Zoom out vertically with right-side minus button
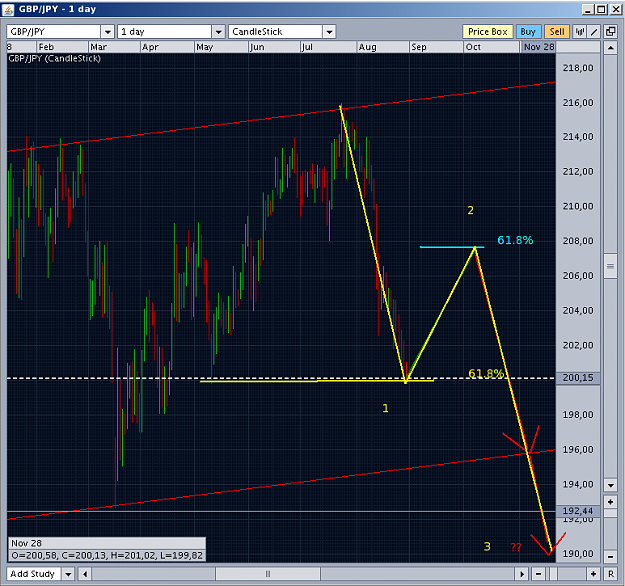The width and height of the screenshot is (625, 586). coord(610,557)
